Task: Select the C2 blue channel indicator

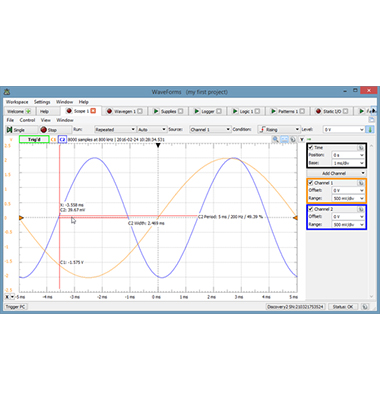Action: coord(62,139)
